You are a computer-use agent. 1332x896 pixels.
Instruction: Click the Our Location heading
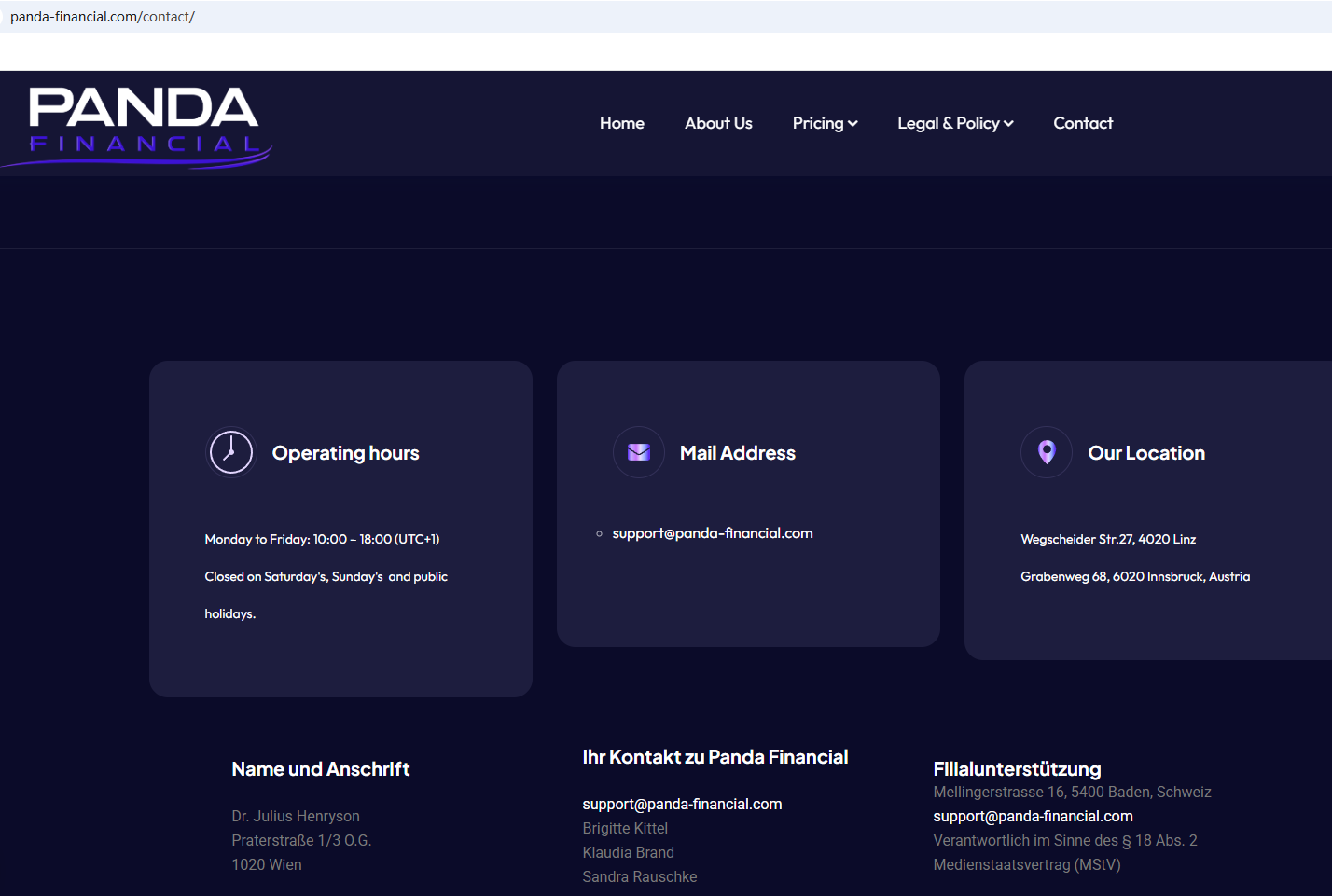pos(1146,453)
